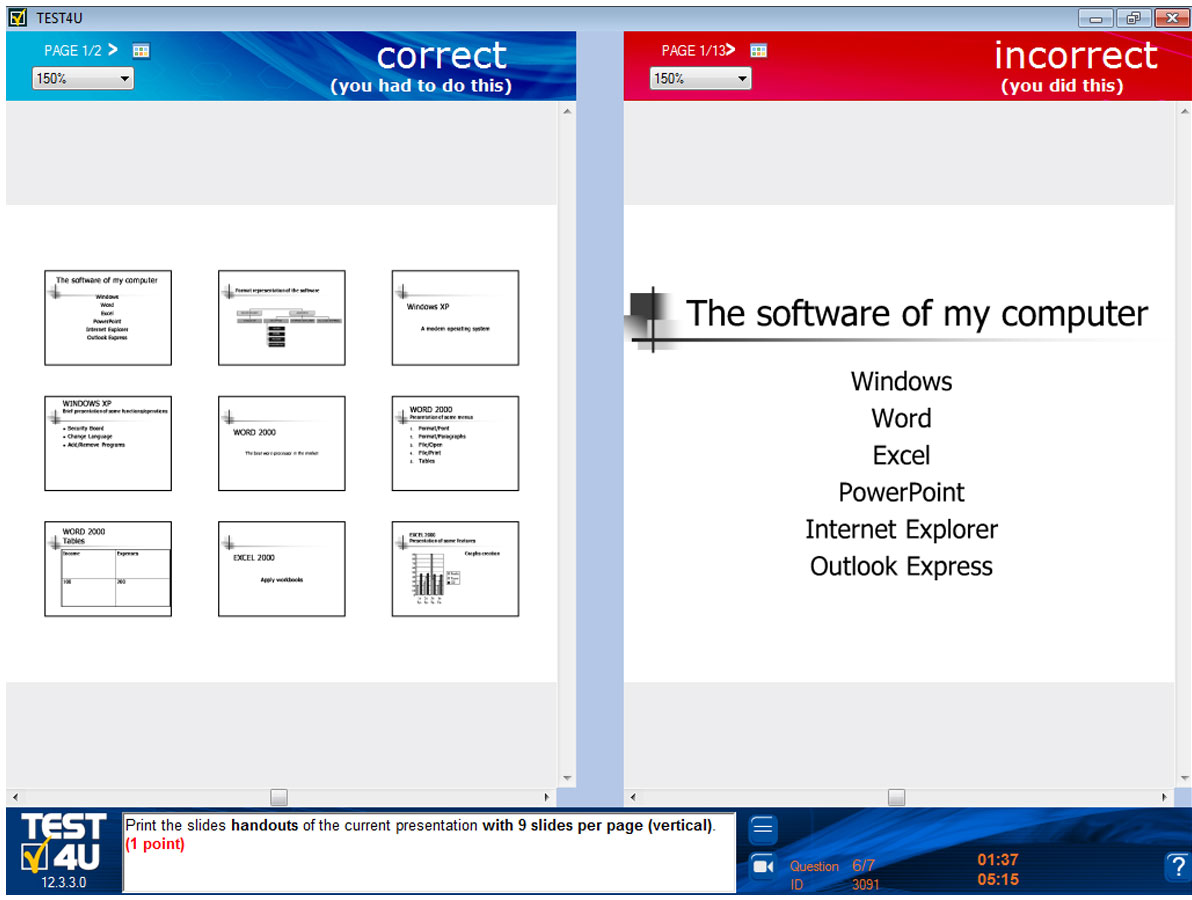Click the 05:15 timer value
Screen dimensions: 1192x900
click(997, 879)
